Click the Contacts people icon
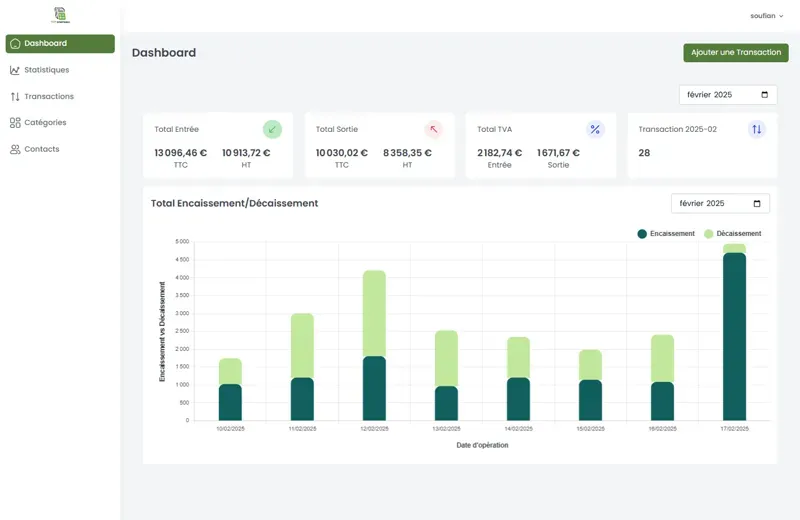This screenshot has height=520, width=800. [15, 149]
